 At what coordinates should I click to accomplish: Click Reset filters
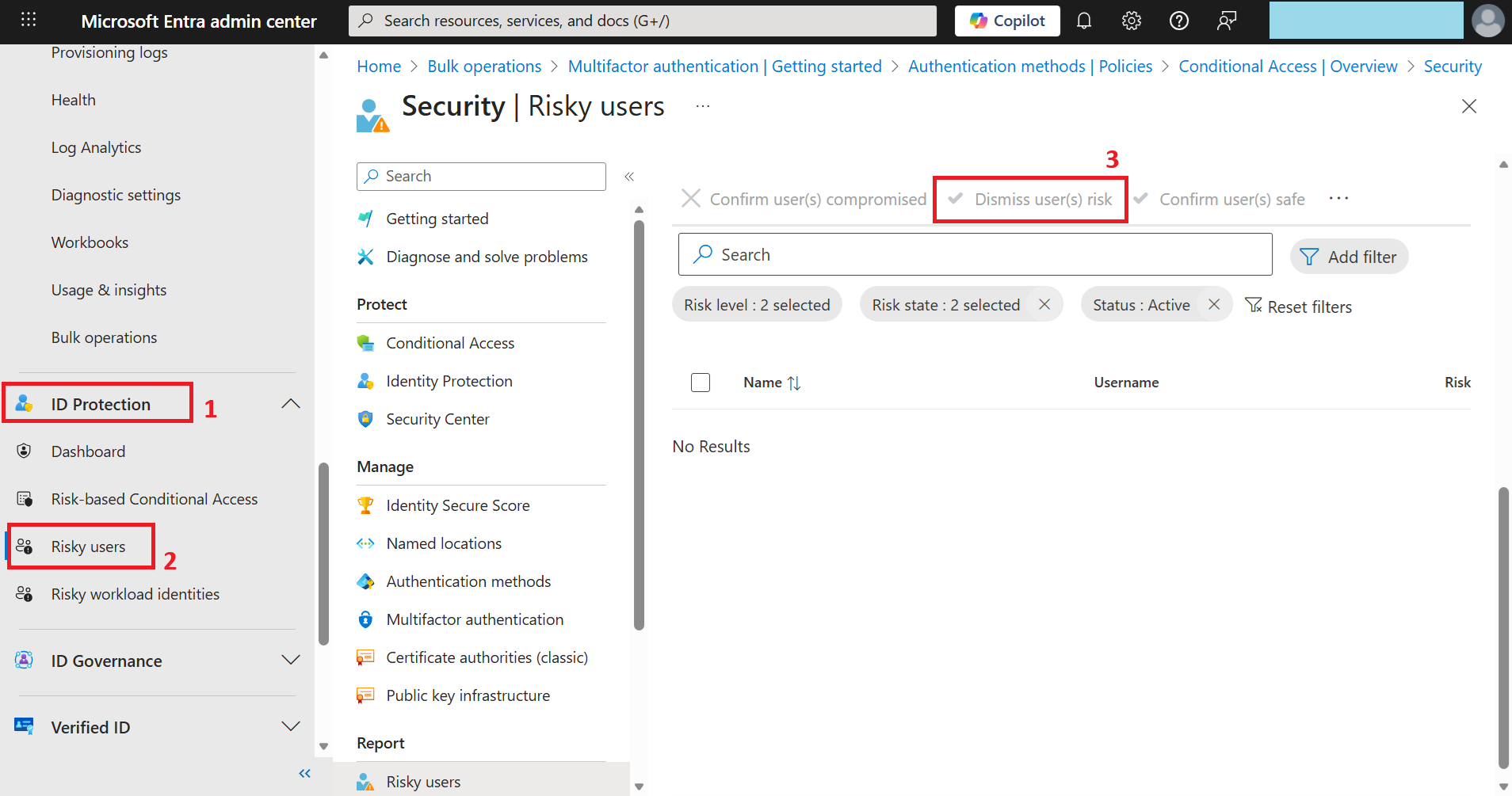pyautogui.click(x=1298, y=306)
